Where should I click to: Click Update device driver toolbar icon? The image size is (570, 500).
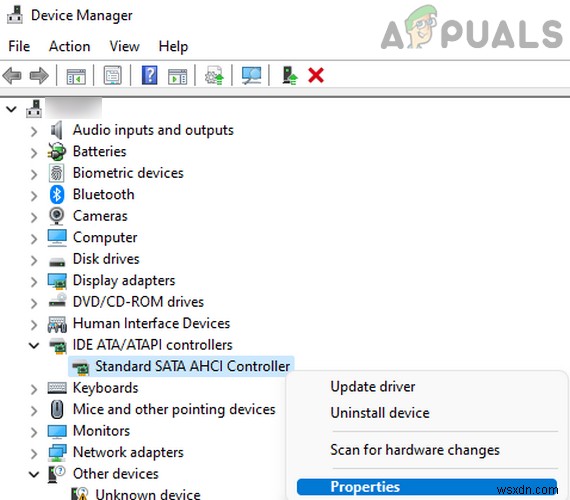coord(214,75)
